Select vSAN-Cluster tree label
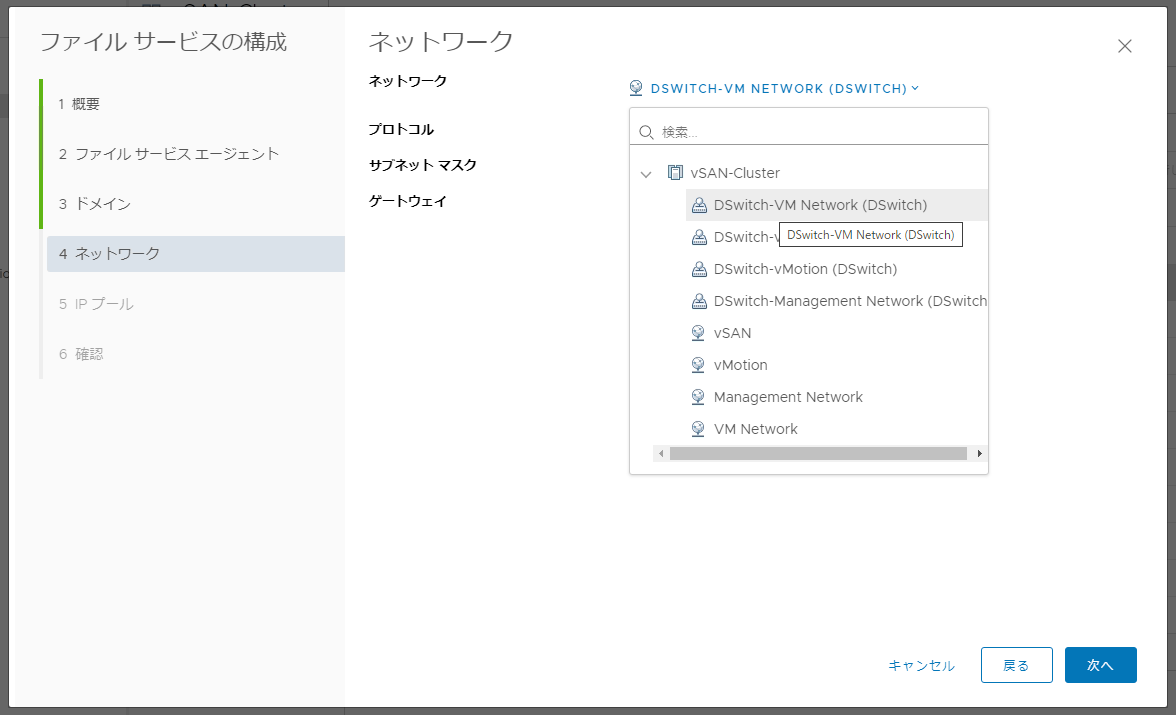Image resolution: width=1176 pixels, height=715 pixels. pyautogui.click(x=735, y=173)
